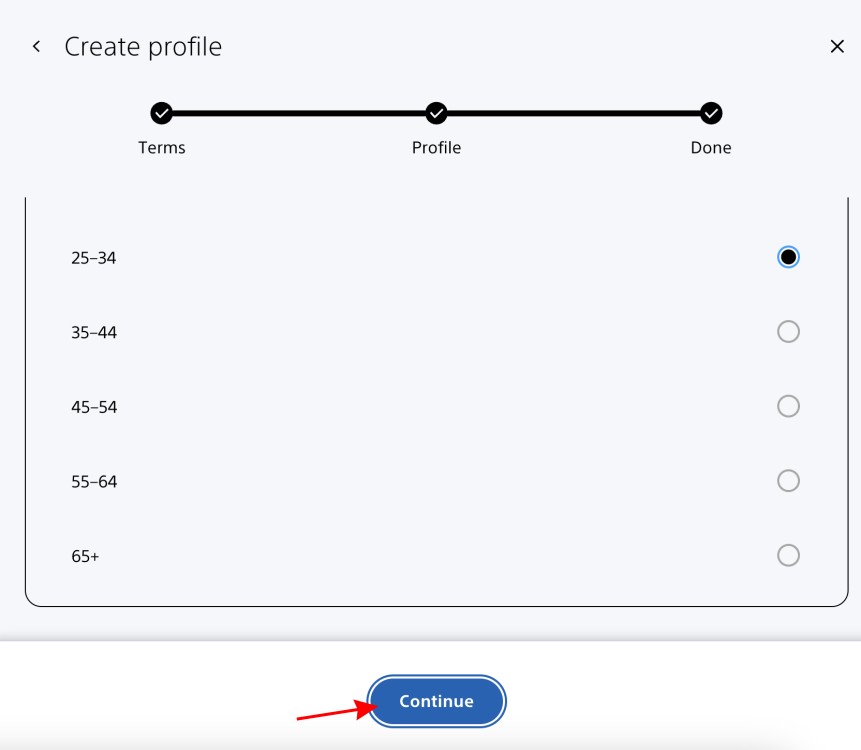This screenshot has width=861, height=750.
Task: Select the 55–64 age radio button
Action: click(788, 481)
